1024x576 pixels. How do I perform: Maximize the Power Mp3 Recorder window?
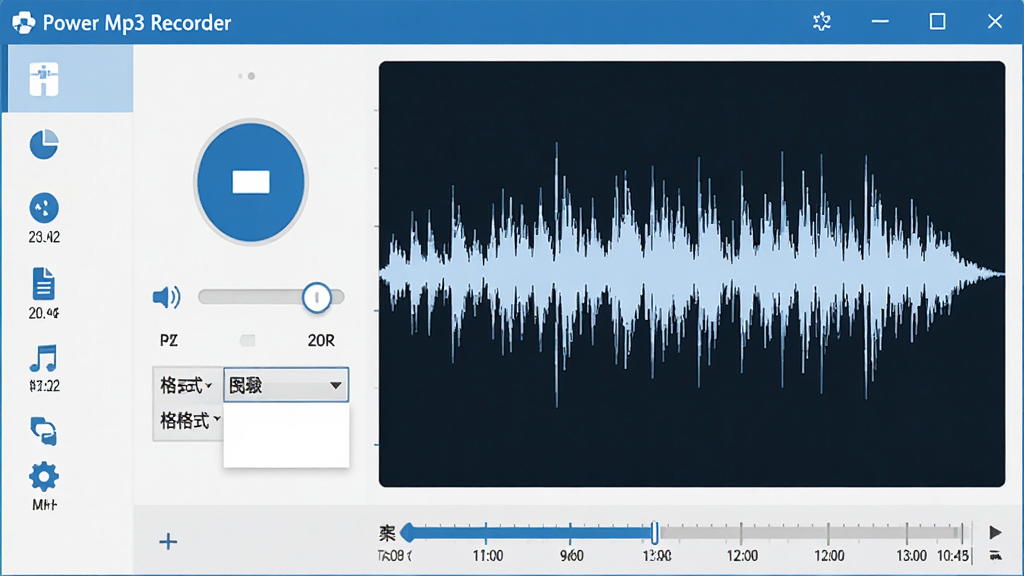pyautogui.click(x=937, y=22)
